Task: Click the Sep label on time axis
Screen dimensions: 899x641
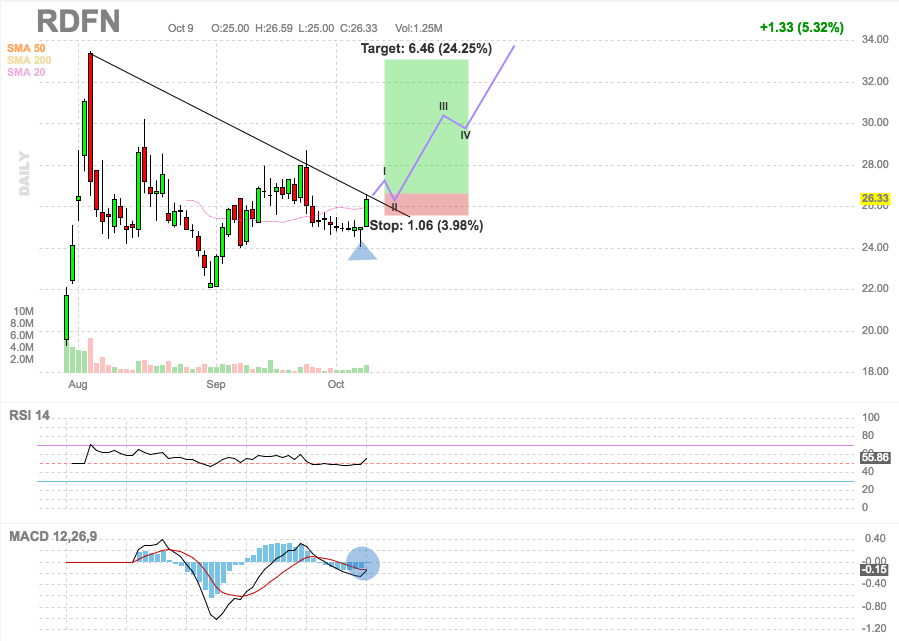Action: (216, 384)
